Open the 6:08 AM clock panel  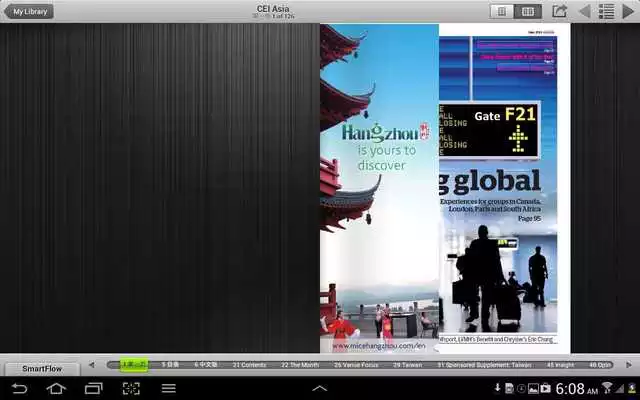(x=577, y=388)
